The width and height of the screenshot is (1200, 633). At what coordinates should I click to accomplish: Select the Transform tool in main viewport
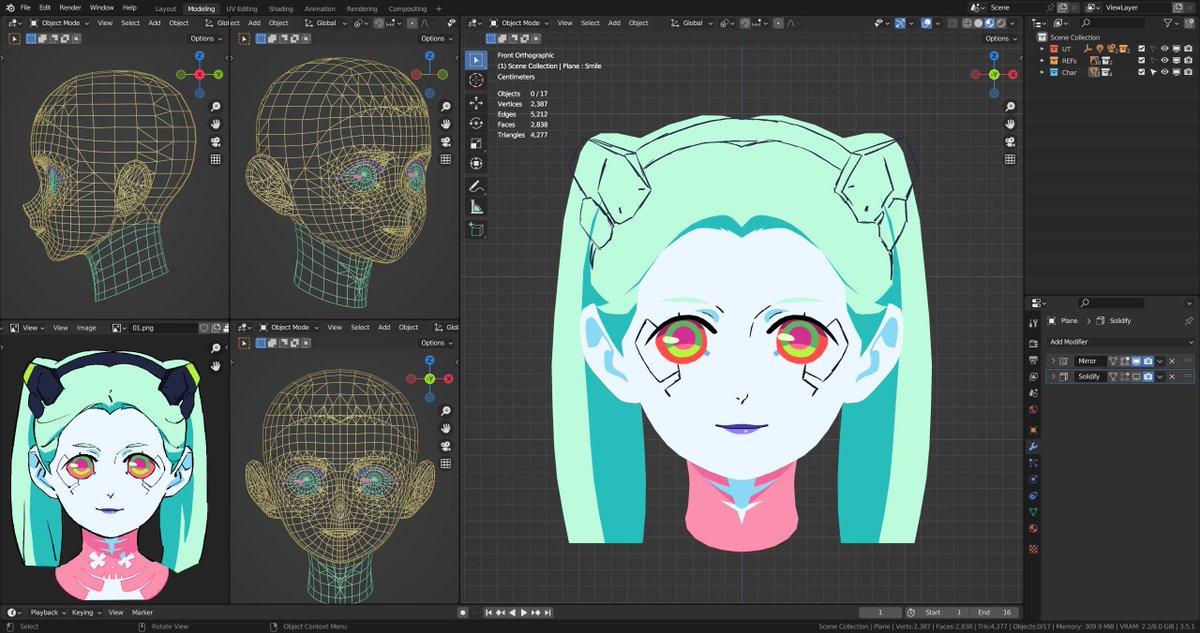pyautogui.click(x=476, y=164)
